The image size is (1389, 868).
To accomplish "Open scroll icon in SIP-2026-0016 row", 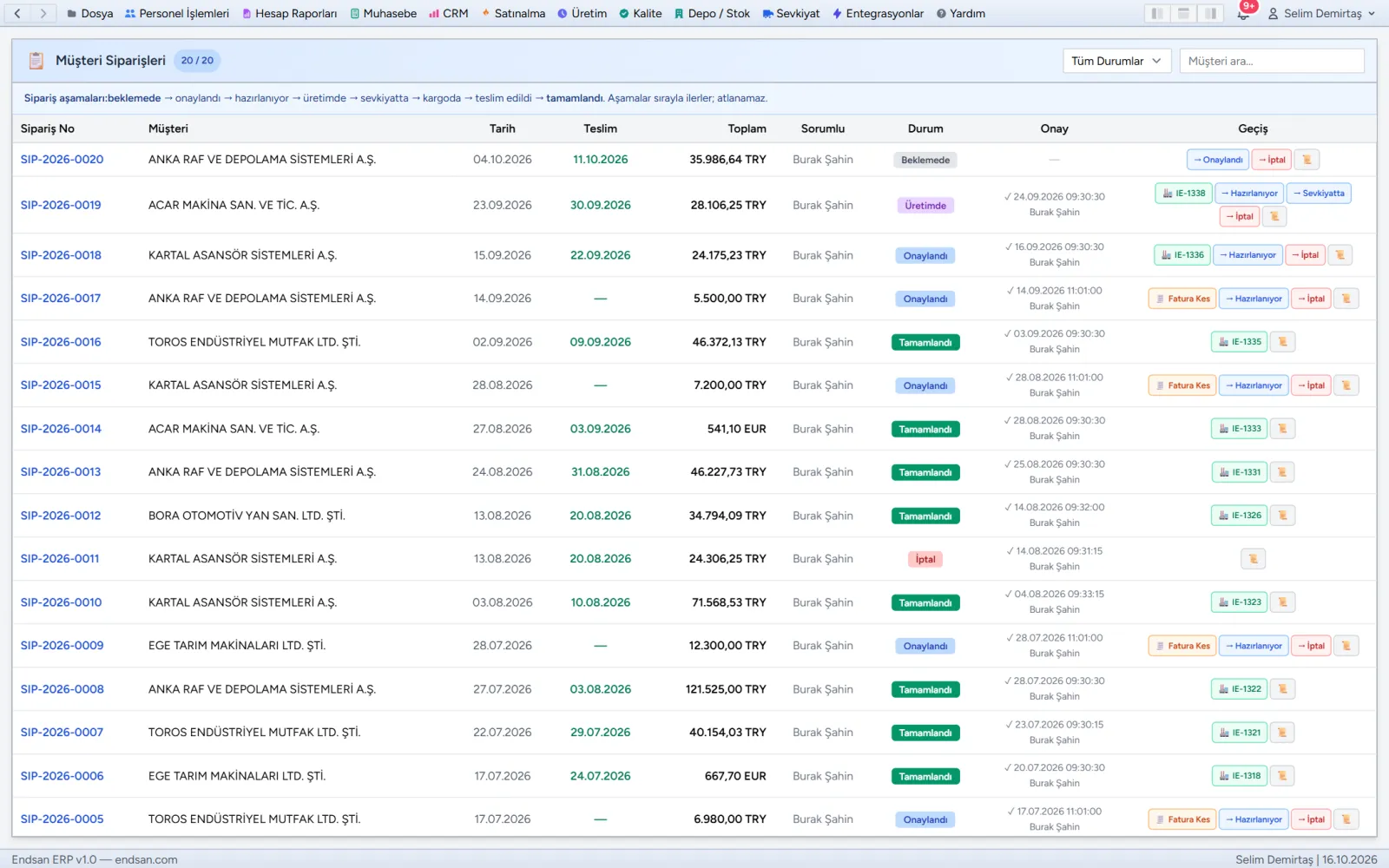I will point(1282,342).
